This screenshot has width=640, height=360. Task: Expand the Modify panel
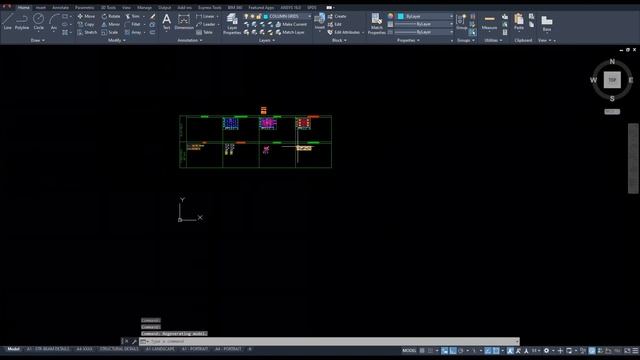pyautogui.click(x=117, y=40)
